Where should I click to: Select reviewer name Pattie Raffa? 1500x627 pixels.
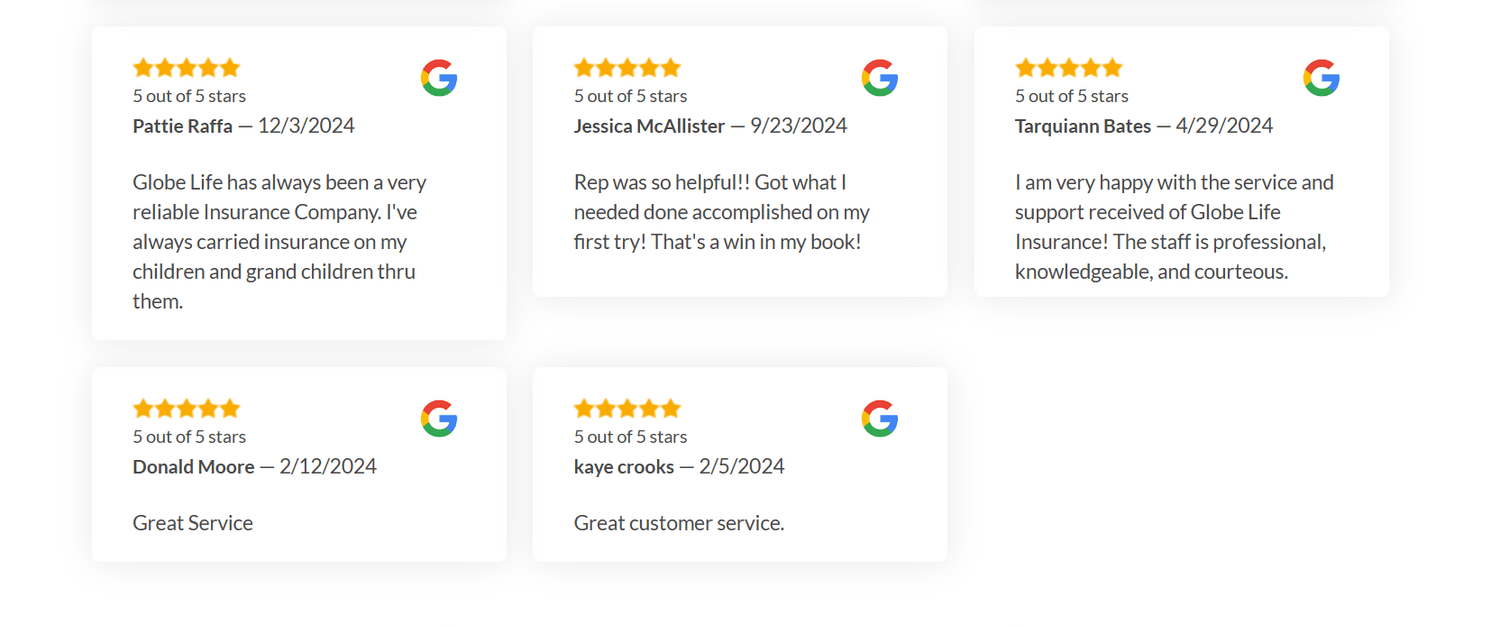tap(183, 126)
